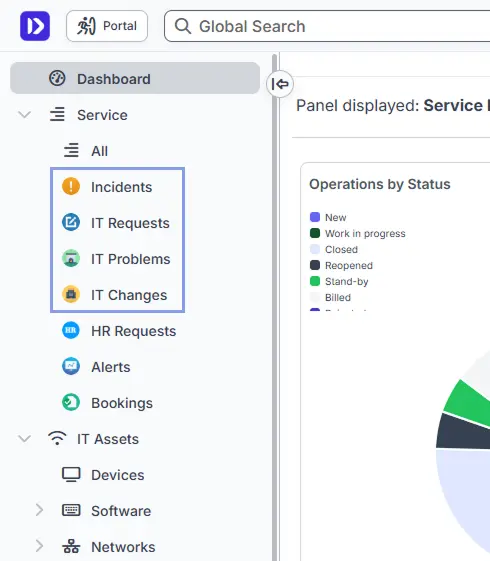
Task: Open IT Assets in the sidebar
Action: tap(108, 439)
